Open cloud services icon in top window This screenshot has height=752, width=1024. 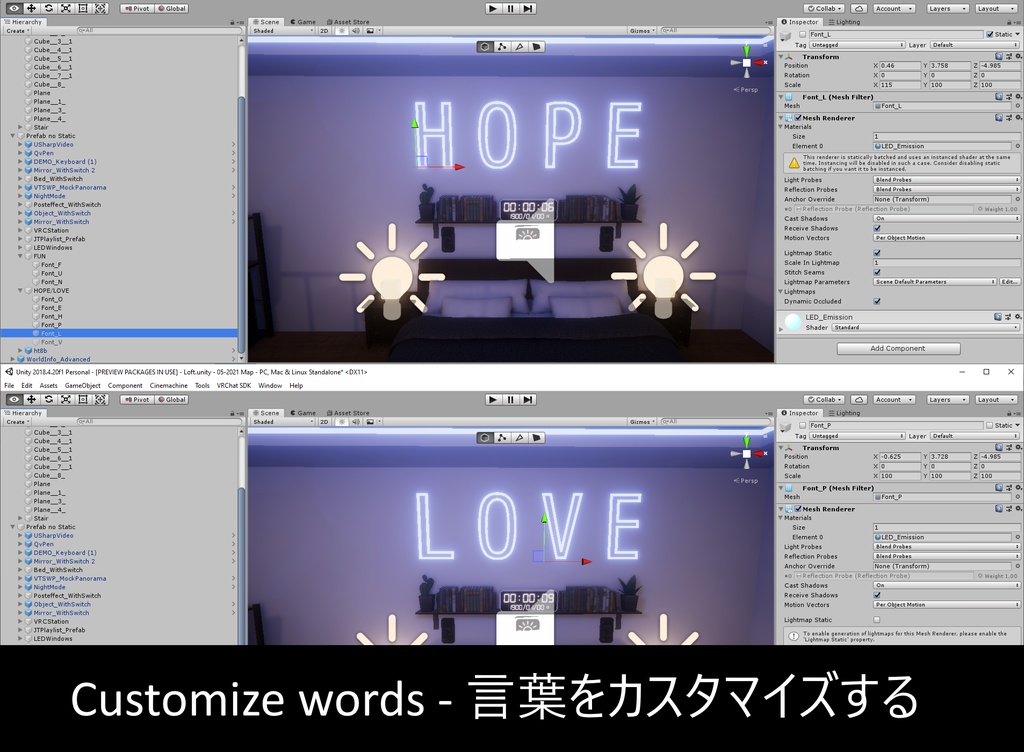(x=859, y=8)
